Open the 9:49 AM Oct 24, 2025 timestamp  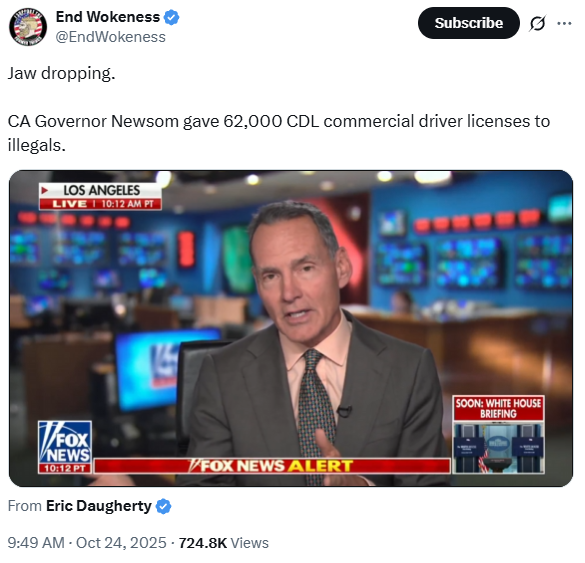87,543
